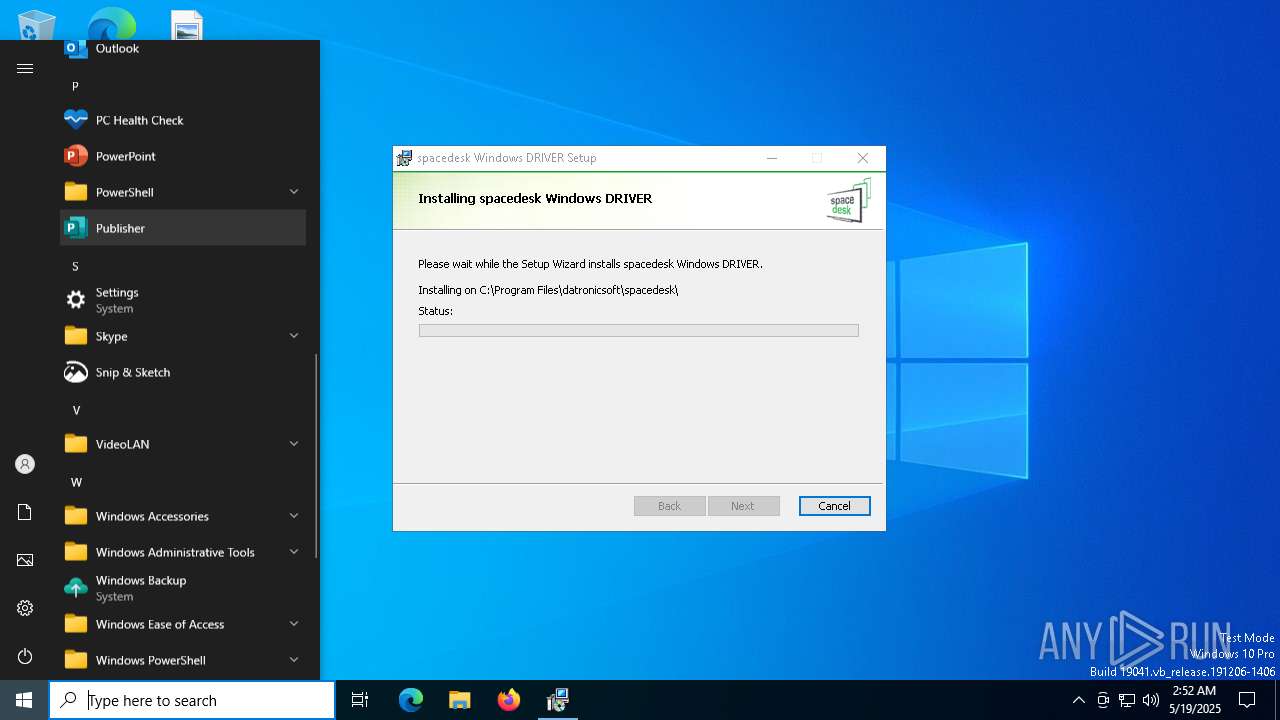Click the disabled Back button

click(669, 506)
